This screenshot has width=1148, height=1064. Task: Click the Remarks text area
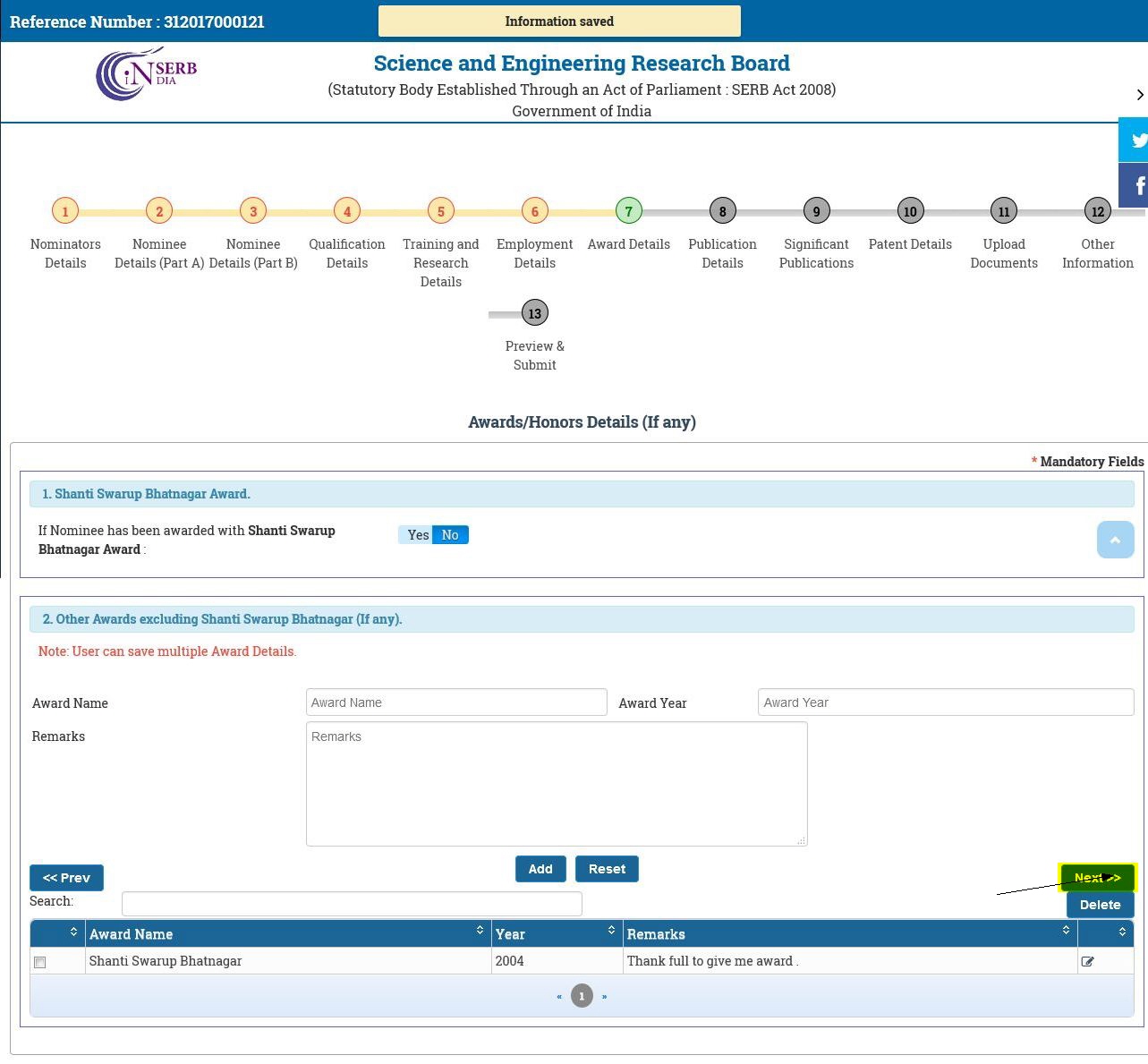(557, 784)
